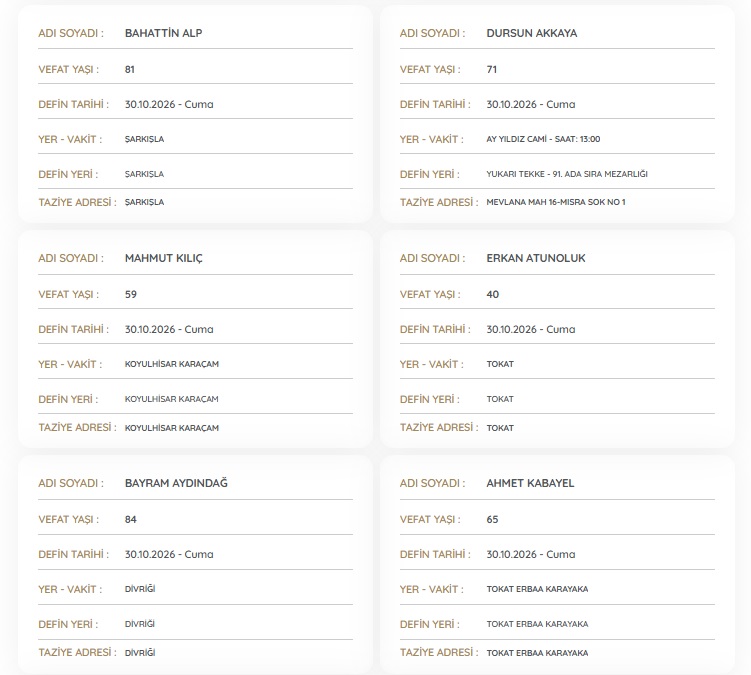Click the name DURSUN AKKAYA

[x=532, y=33]
